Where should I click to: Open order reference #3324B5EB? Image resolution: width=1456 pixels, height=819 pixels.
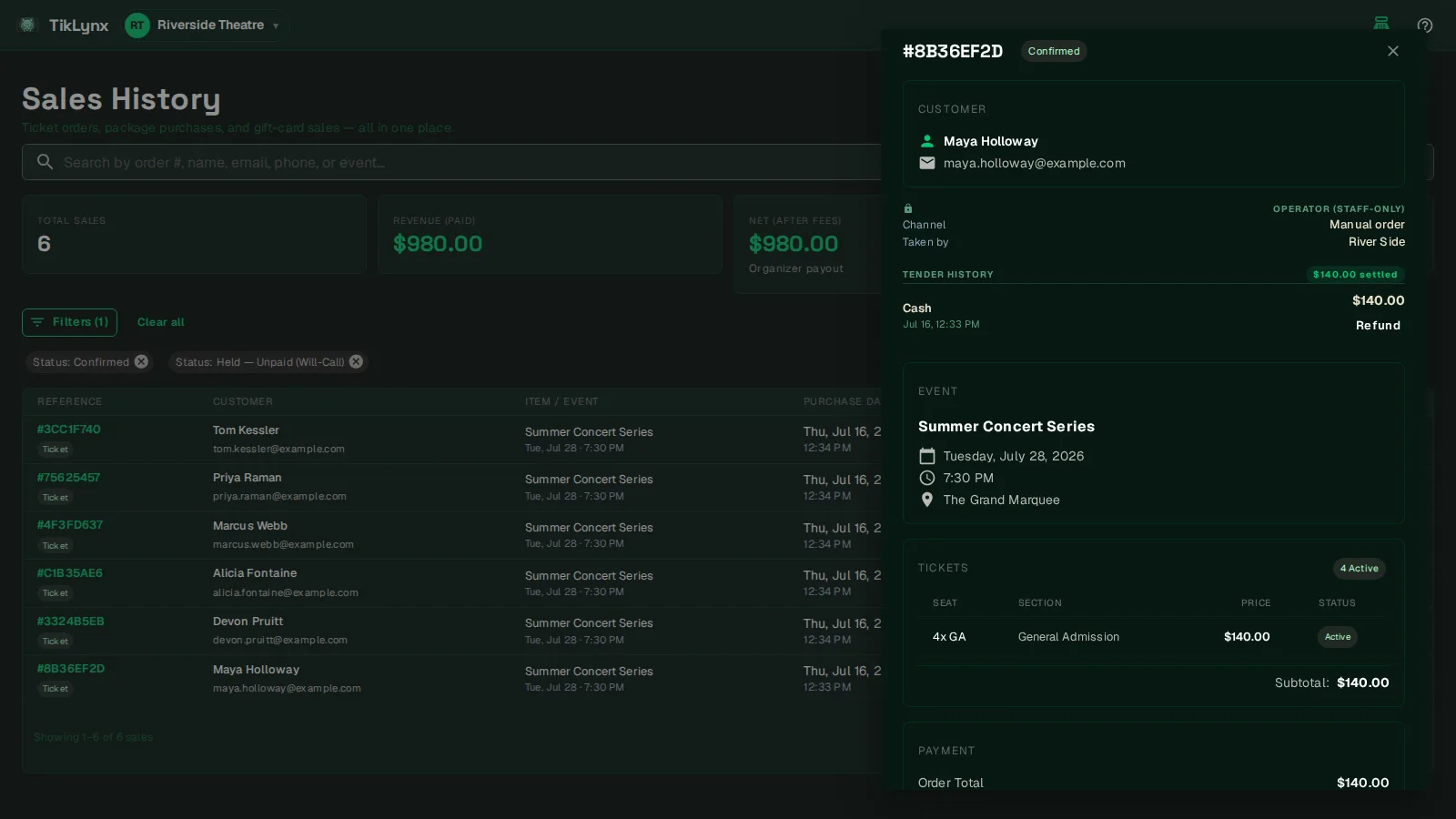pyautogui.click(x=70, y=622)
